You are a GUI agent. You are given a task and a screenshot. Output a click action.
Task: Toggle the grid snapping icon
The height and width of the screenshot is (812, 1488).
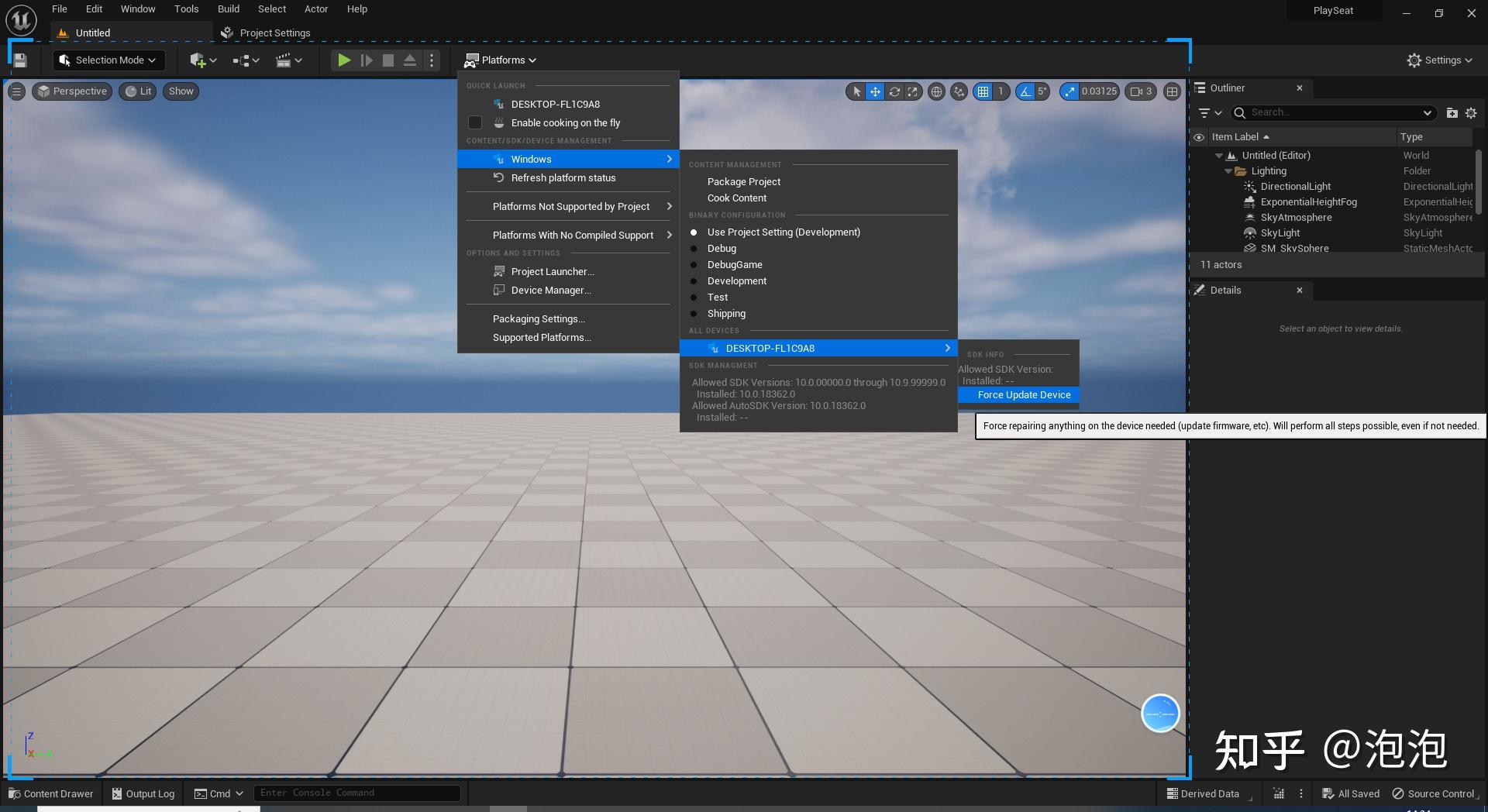click(983, 91)
